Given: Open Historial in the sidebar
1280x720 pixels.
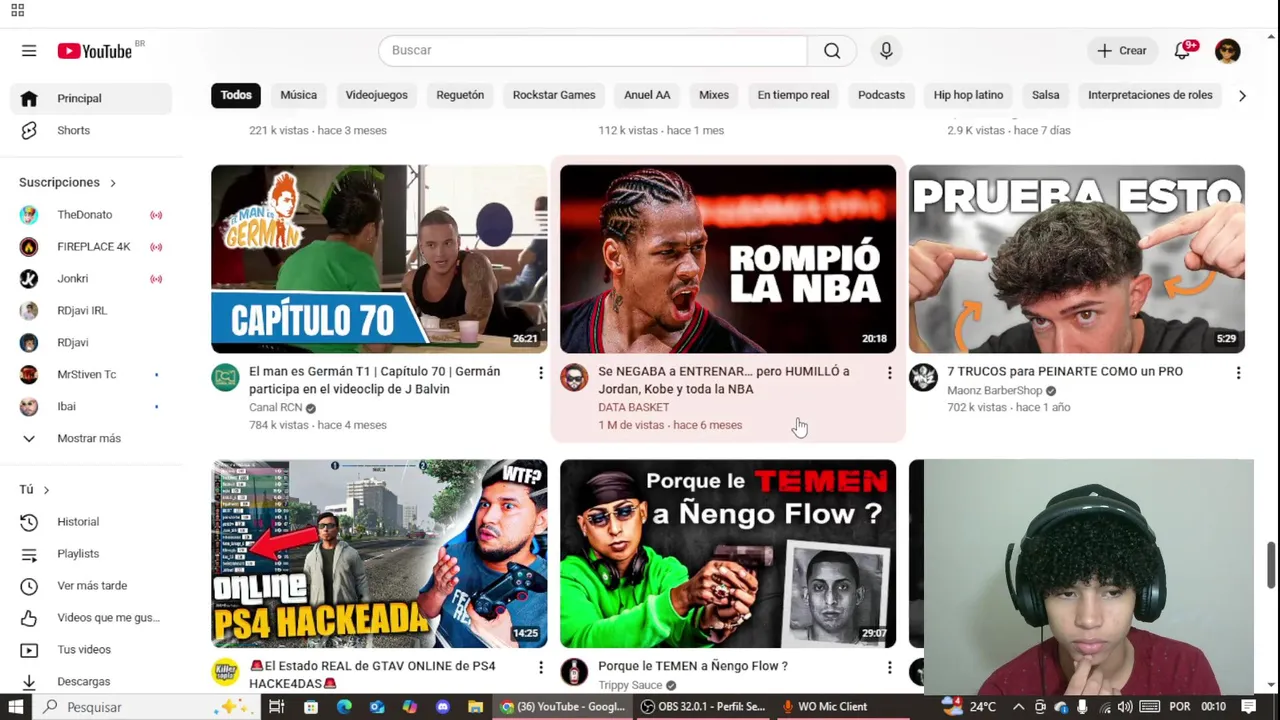Looking at the screenshot, I should [x=91, y=522].
